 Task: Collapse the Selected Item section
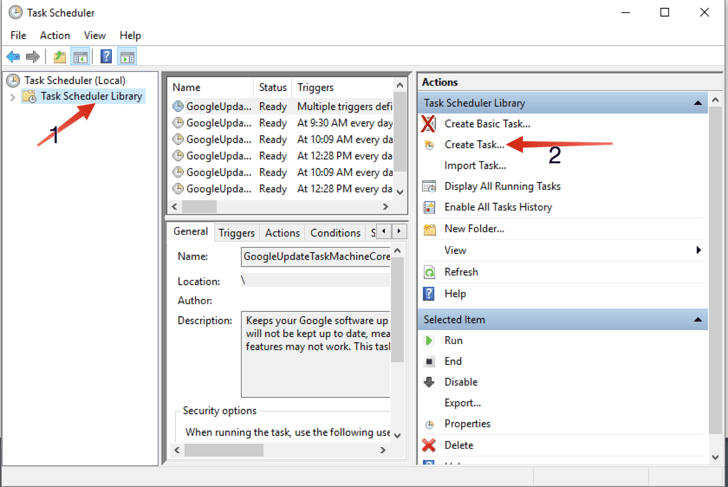tap(698, 319)
